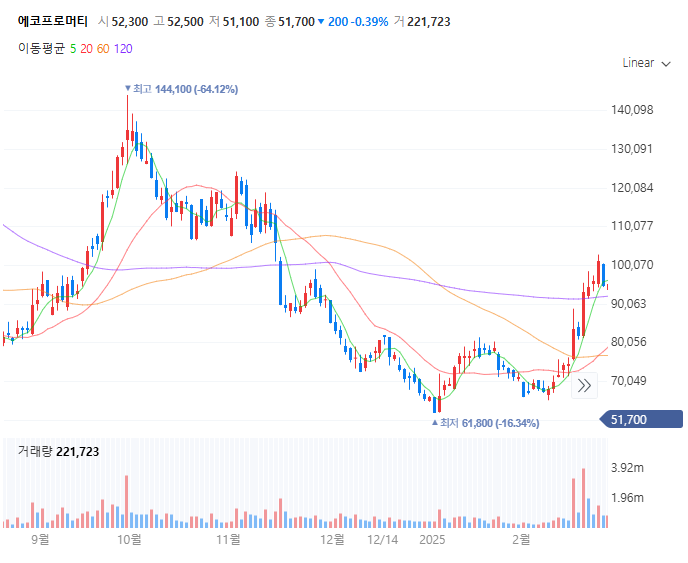Select the 최고 144,100 high marker
This screenshot has height=563, width=688.
tap(181, 89)
